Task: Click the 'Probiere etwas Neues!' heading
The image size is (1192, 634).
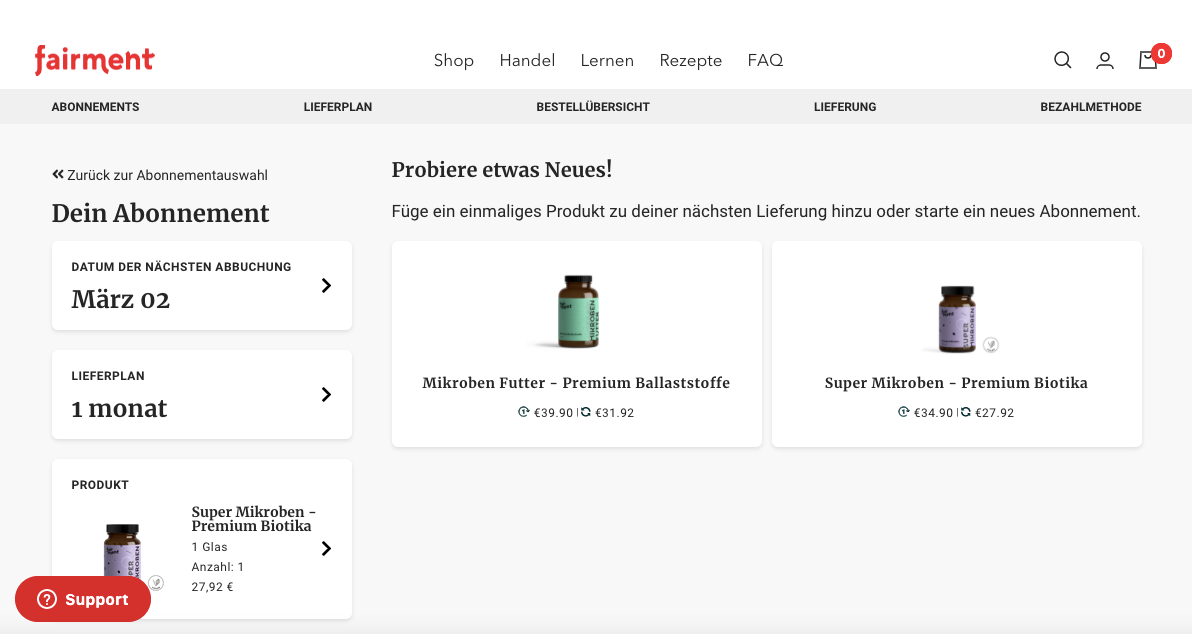Action: (x=502, y=170)
